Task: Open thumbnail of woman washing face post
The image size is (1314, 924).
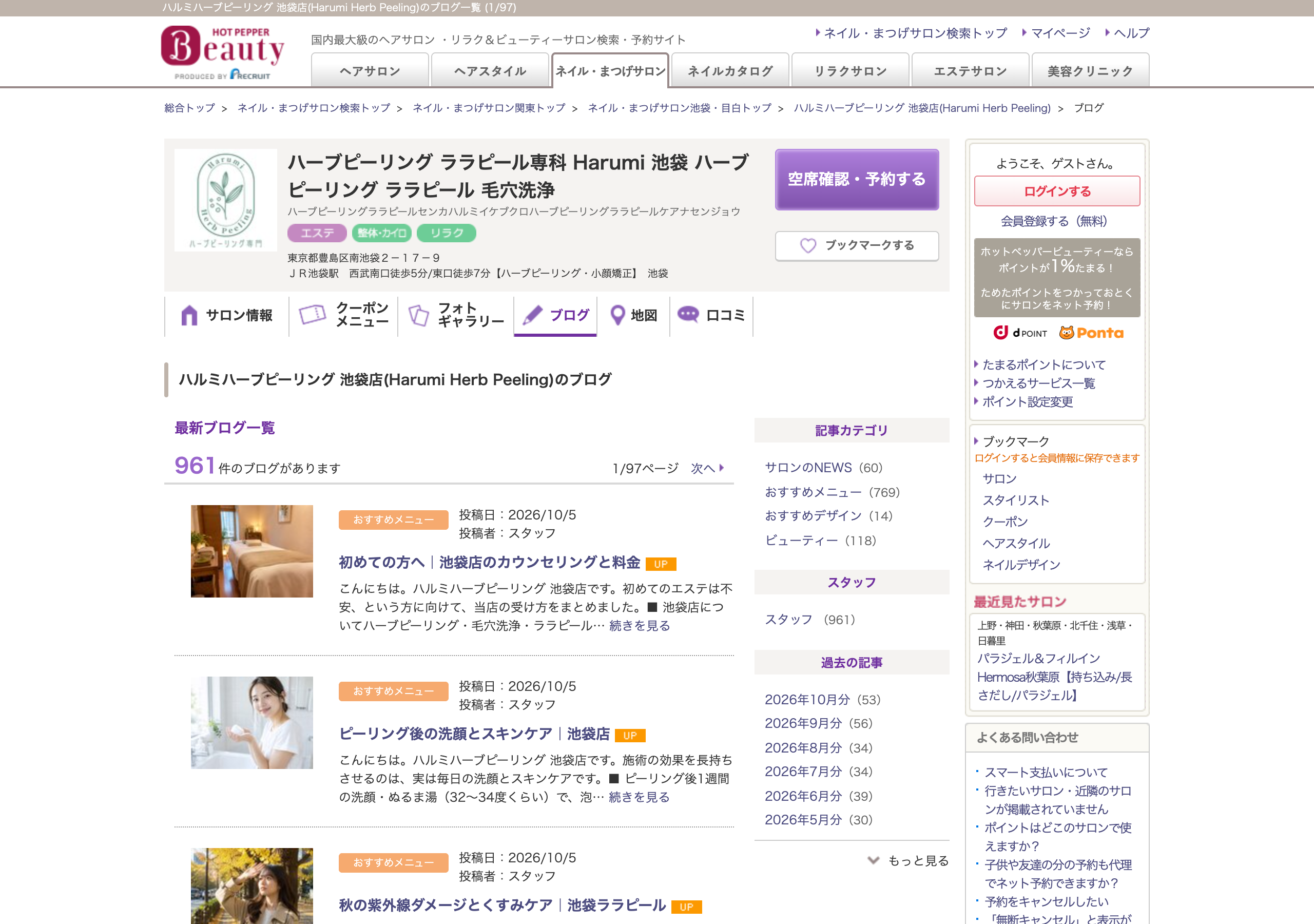Action: [252, 722]
